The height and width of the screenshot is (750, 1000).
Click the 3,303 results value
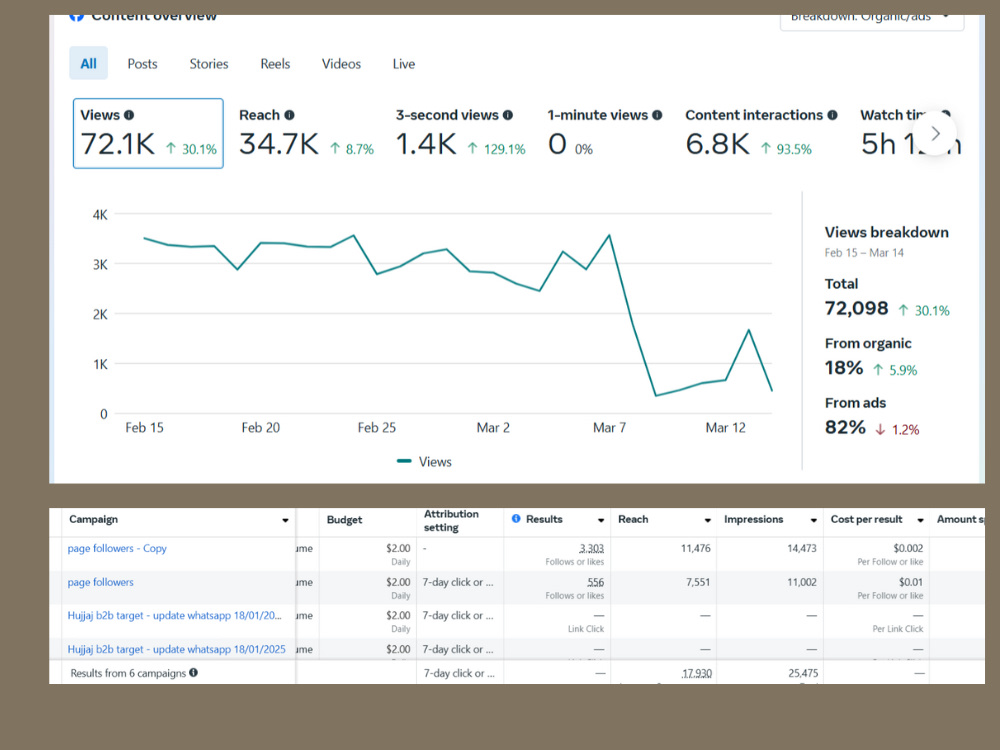coord(591,548)
